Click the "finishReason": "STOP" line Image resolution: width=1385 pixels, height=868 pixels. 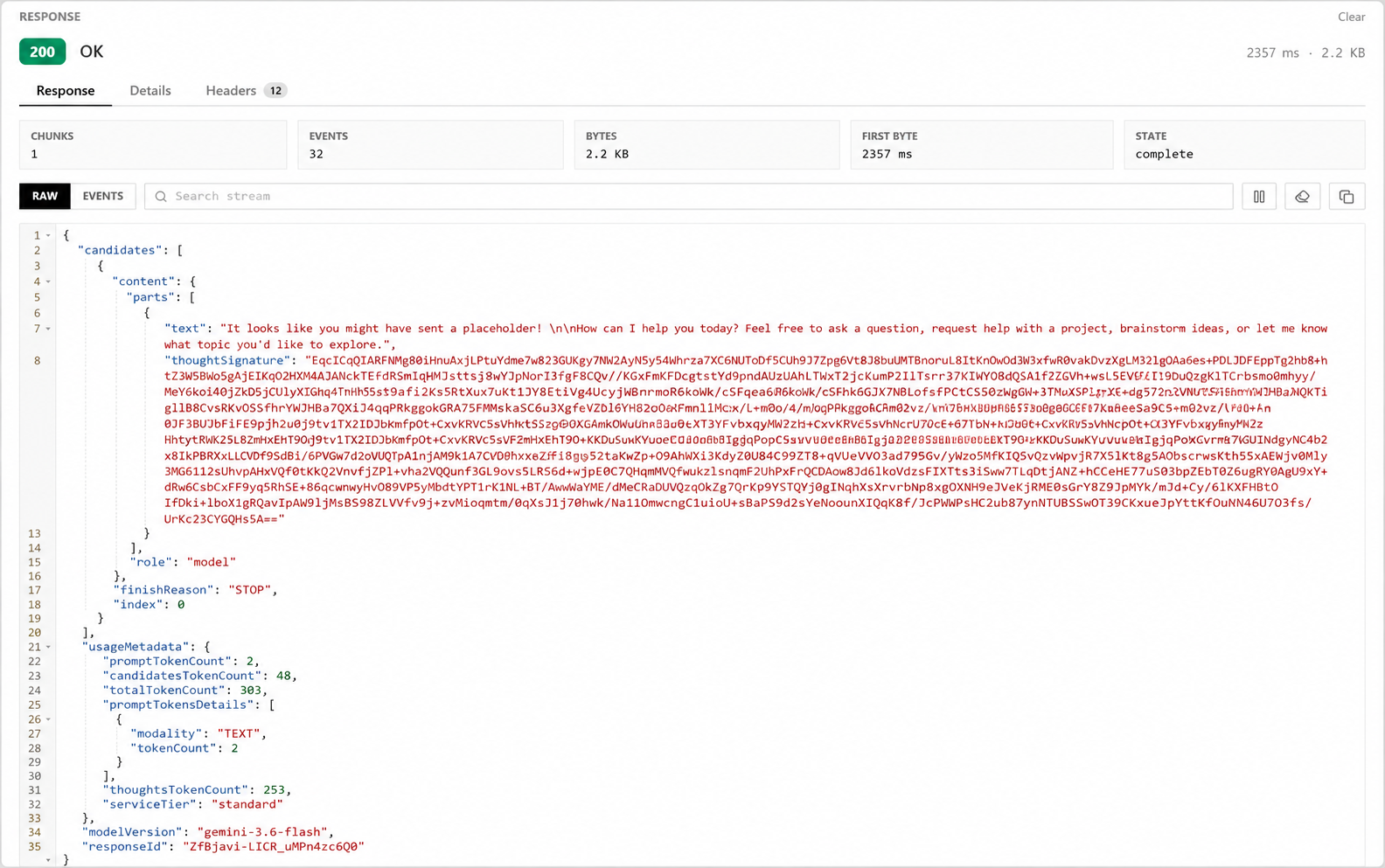(x=195, y=590)
